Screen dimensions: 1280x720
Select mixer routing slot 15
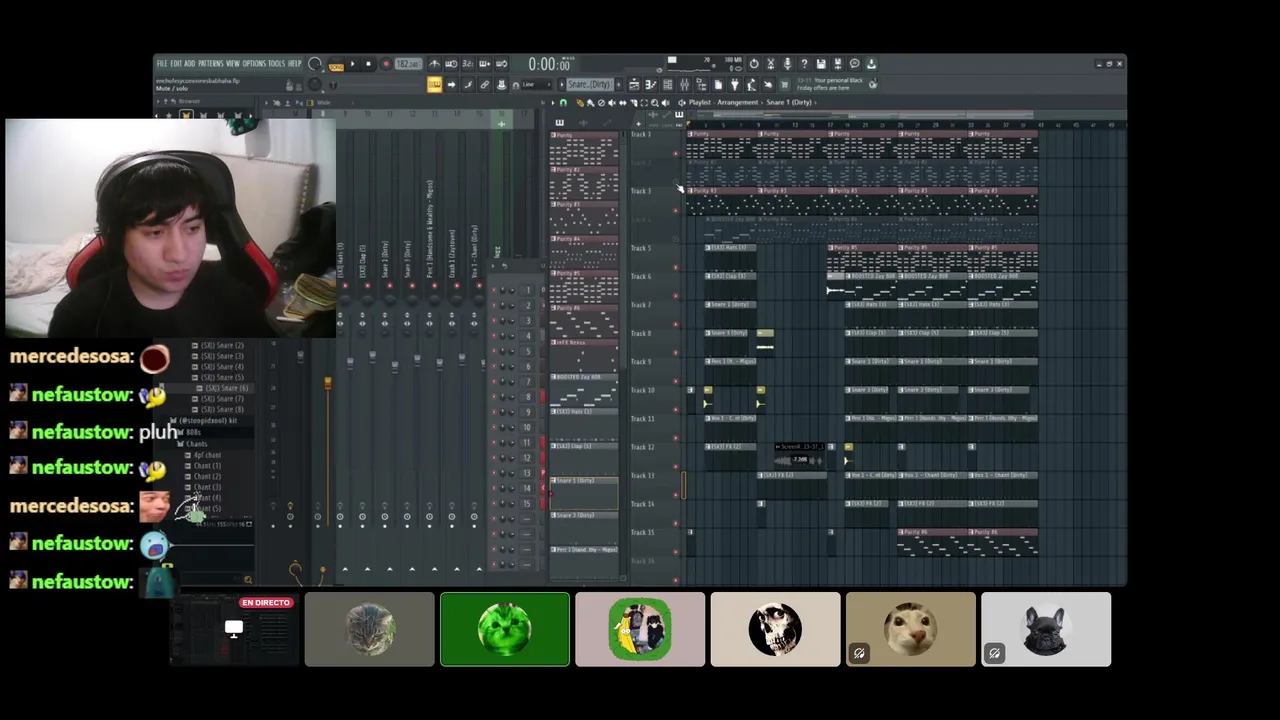[x=527, y=503]
